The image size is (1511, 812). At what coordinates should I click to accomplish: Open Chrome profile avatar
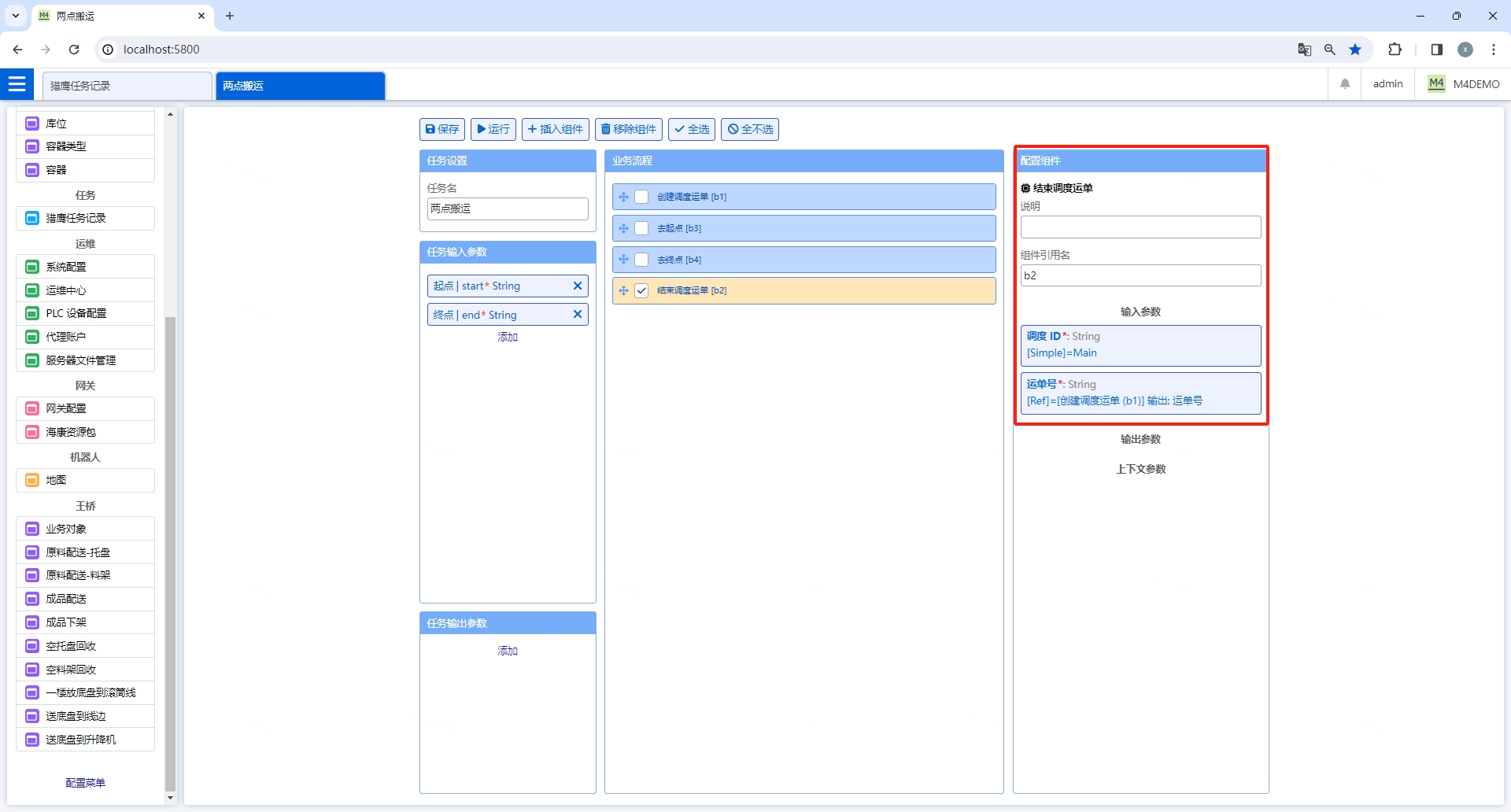1465,50
